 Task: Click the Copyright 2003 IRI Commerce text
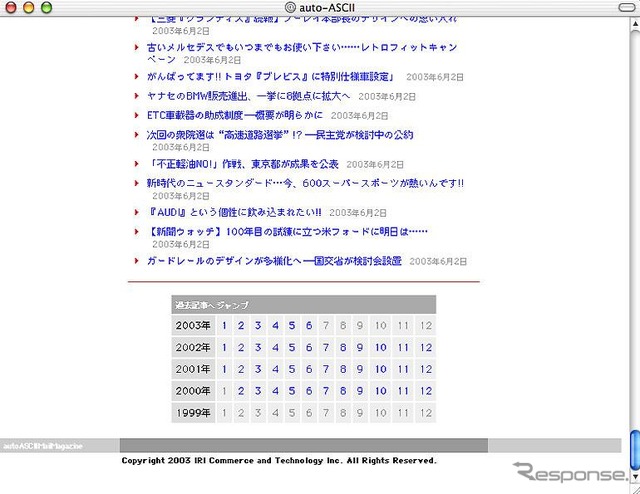[279, 461]
